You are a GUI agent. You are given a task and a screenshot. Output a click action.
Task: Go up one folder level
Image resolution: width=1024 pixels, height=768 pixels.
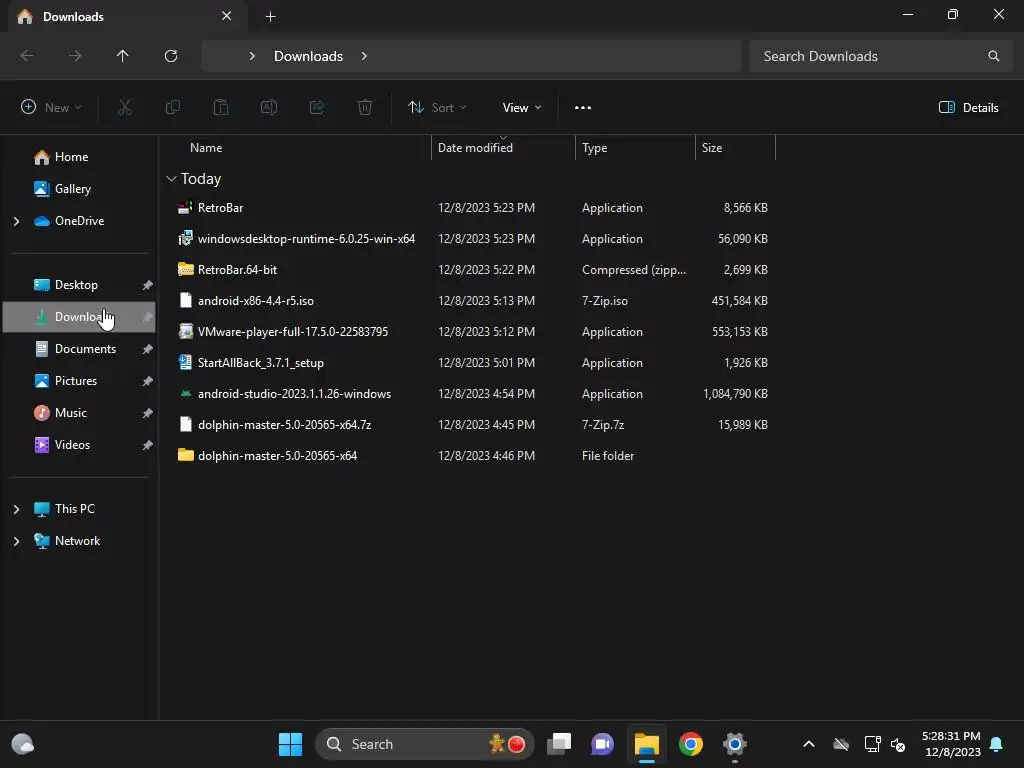[122, 56]
